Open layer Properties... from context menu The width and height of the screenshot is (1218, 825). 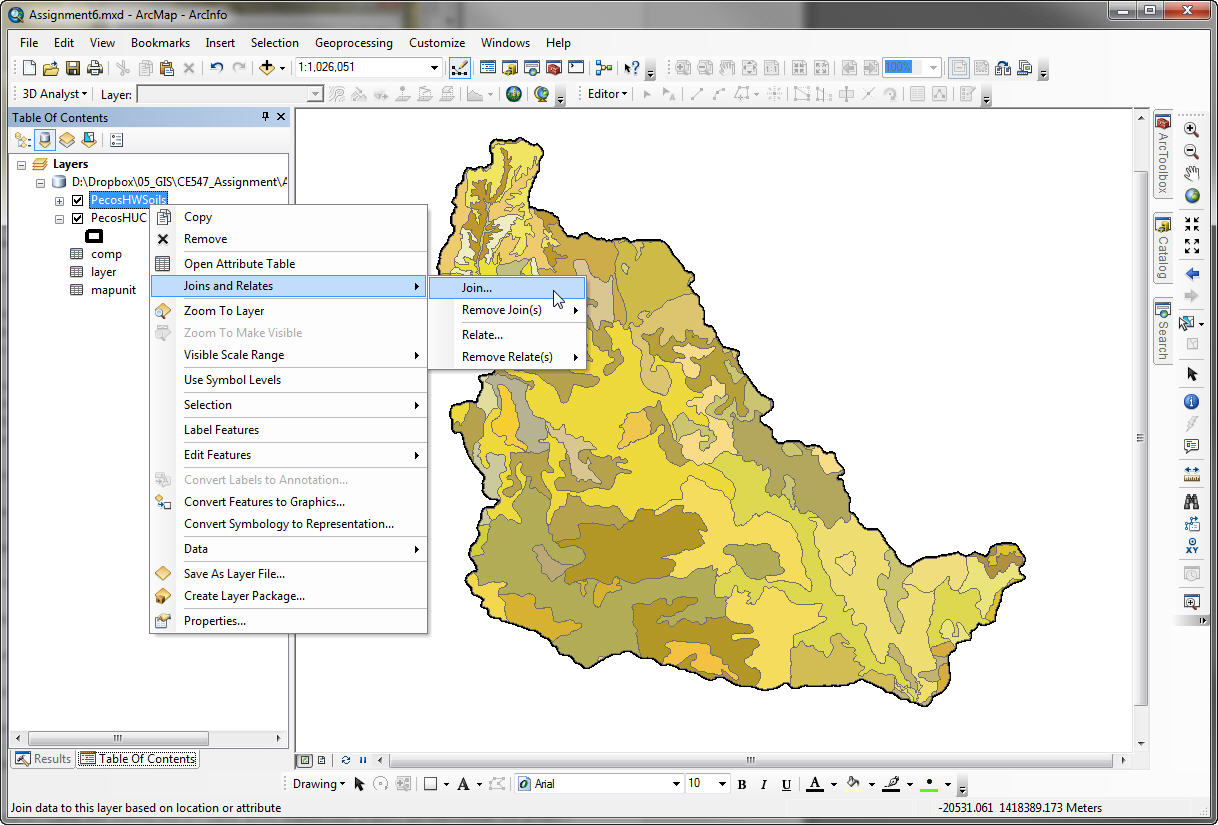click(288, 621)
